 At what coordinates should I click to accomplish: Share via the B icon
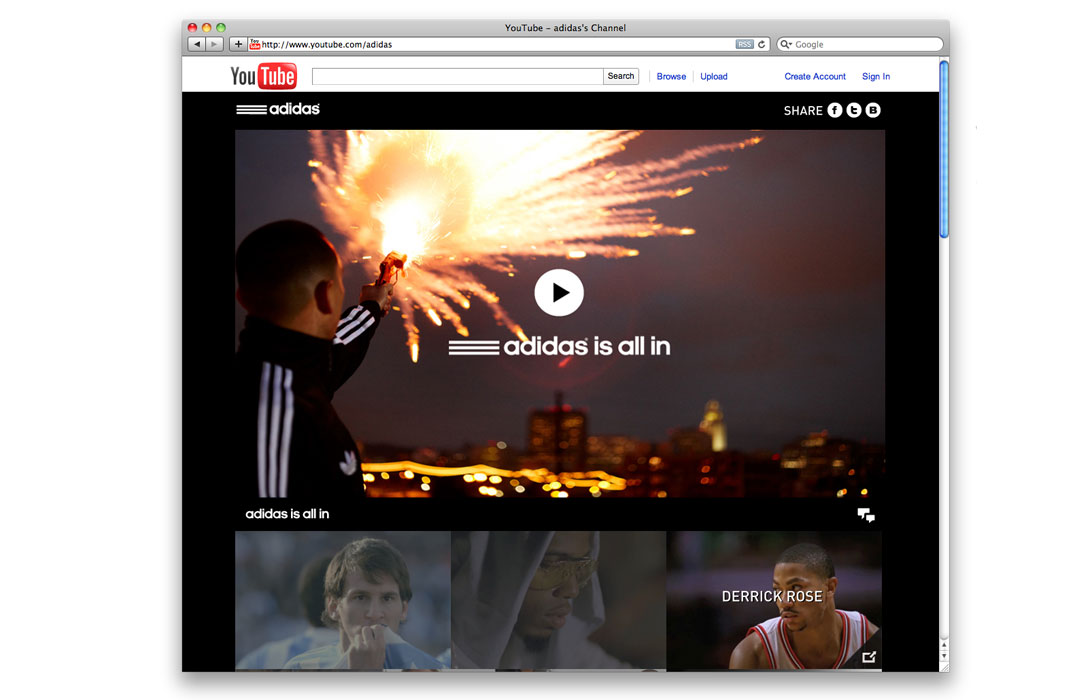pyautogui.click(x=873, y=110)
